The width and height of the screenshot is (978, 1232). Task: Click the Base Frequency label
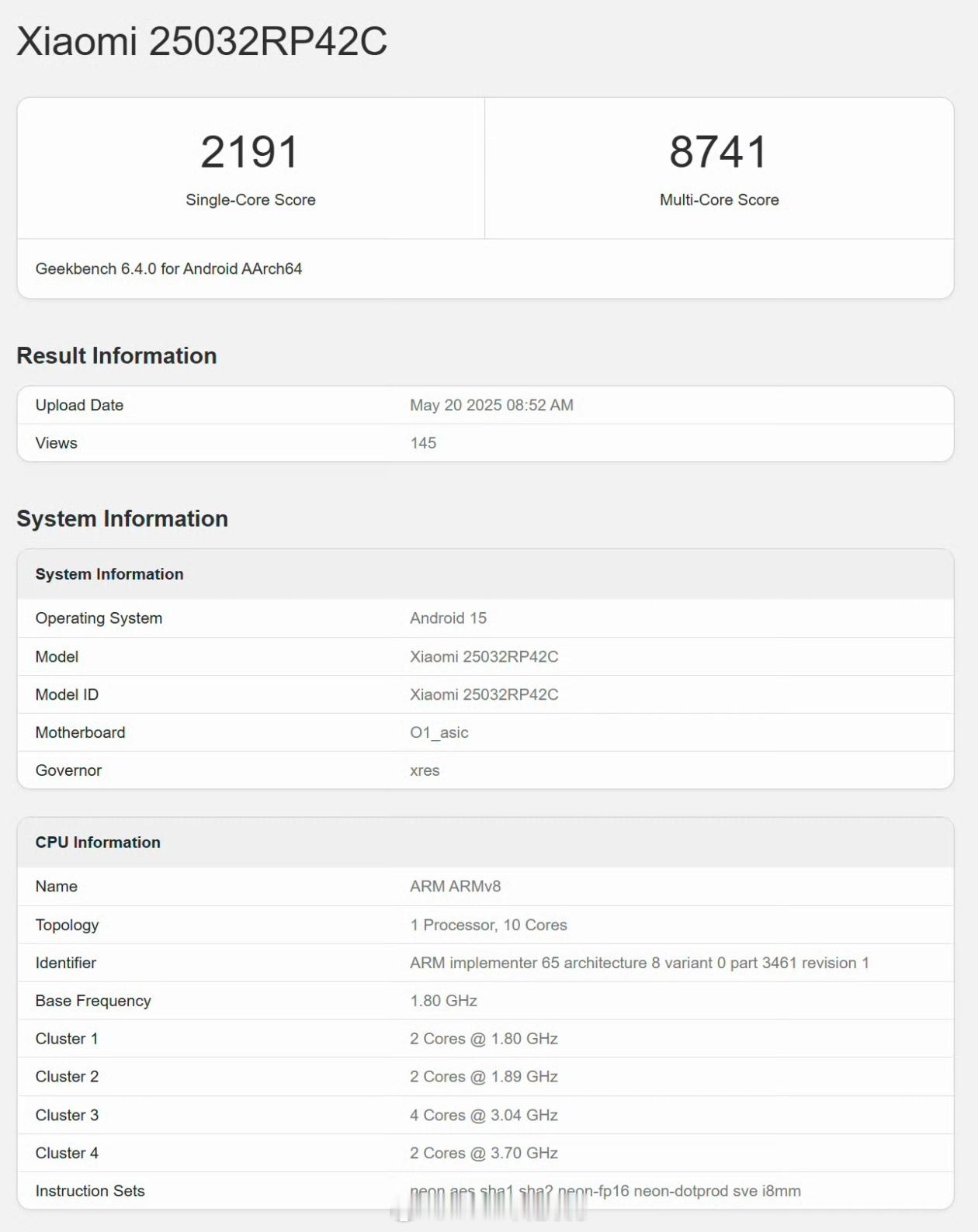pyautogui.click(x=93, y=1001)
